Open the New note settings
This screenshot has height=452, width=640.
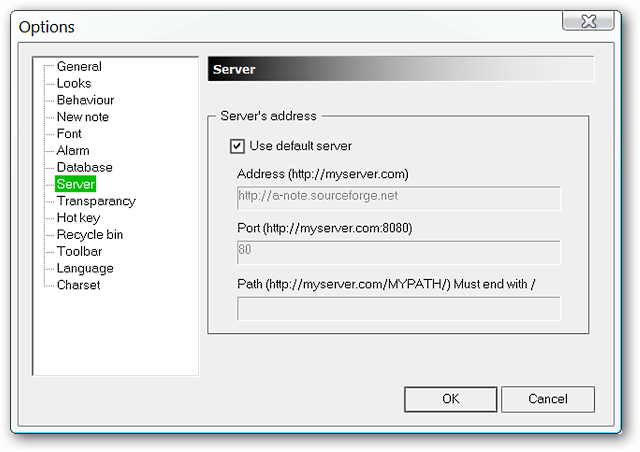point(83,117)
